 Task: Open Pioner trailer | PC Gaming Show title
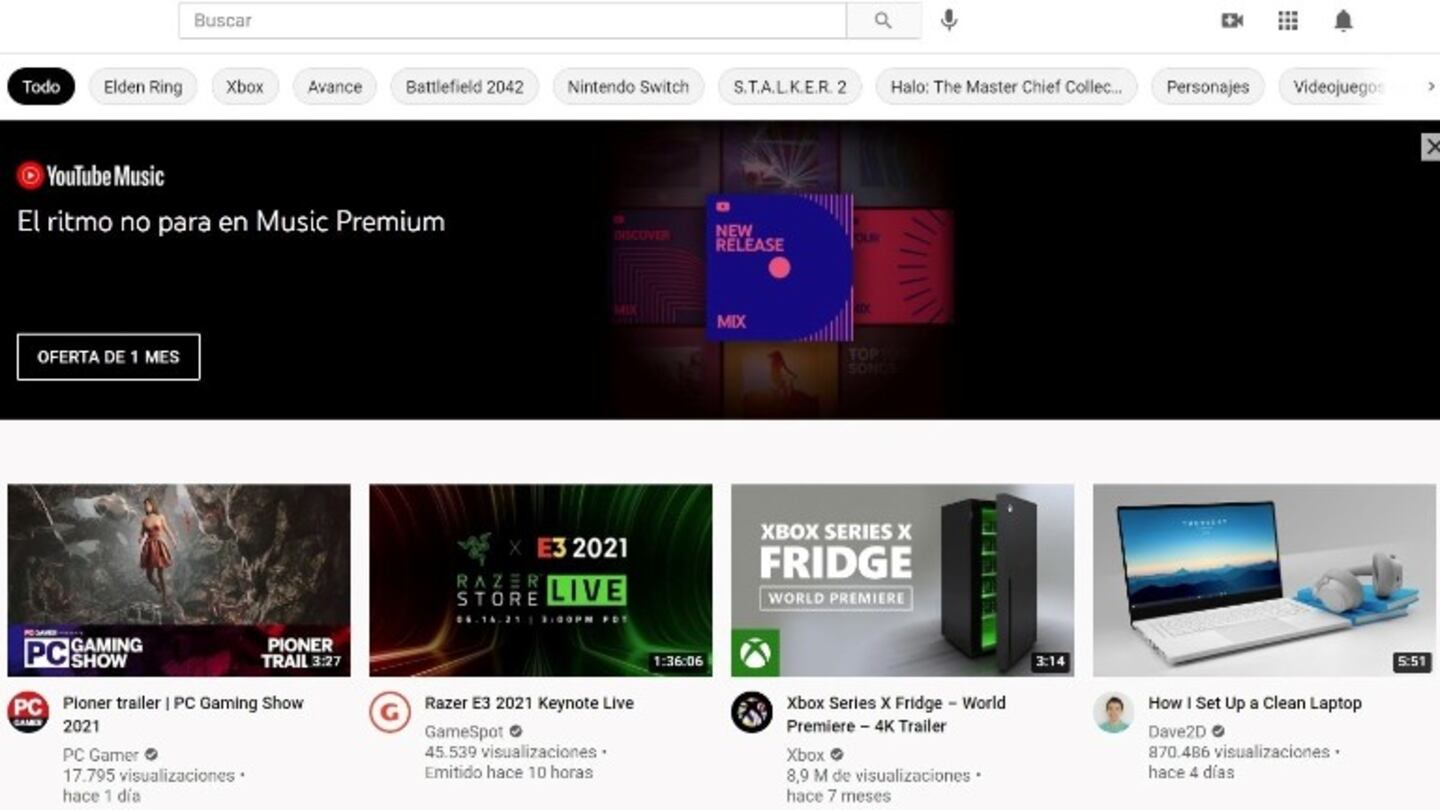pos(183,714)
